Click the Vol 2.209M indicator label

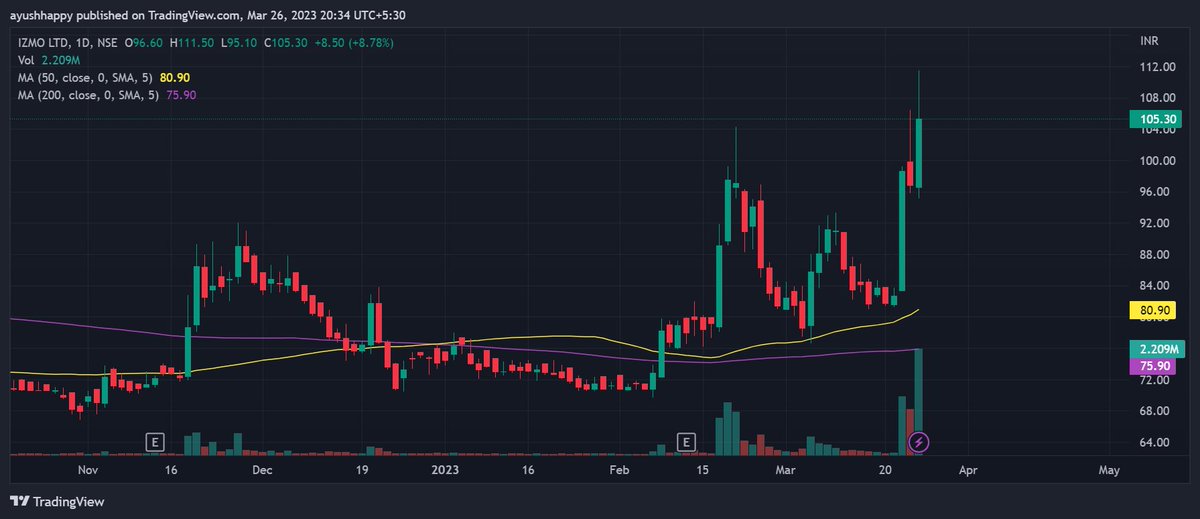pos(47,60)
